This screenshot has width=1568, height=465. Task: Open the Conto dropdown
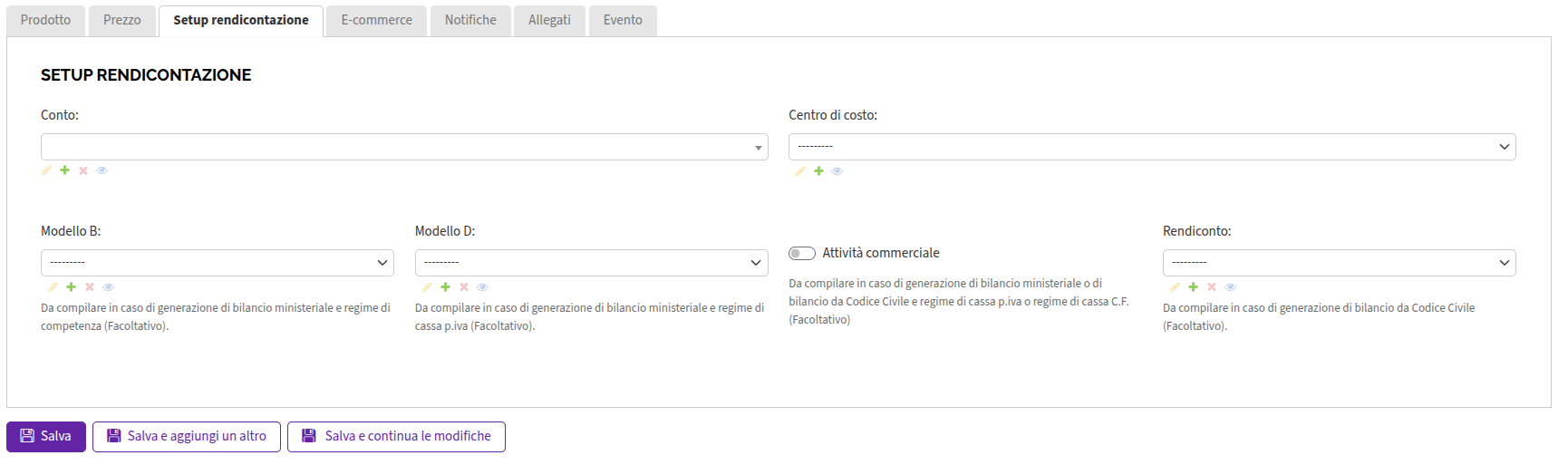404,147
